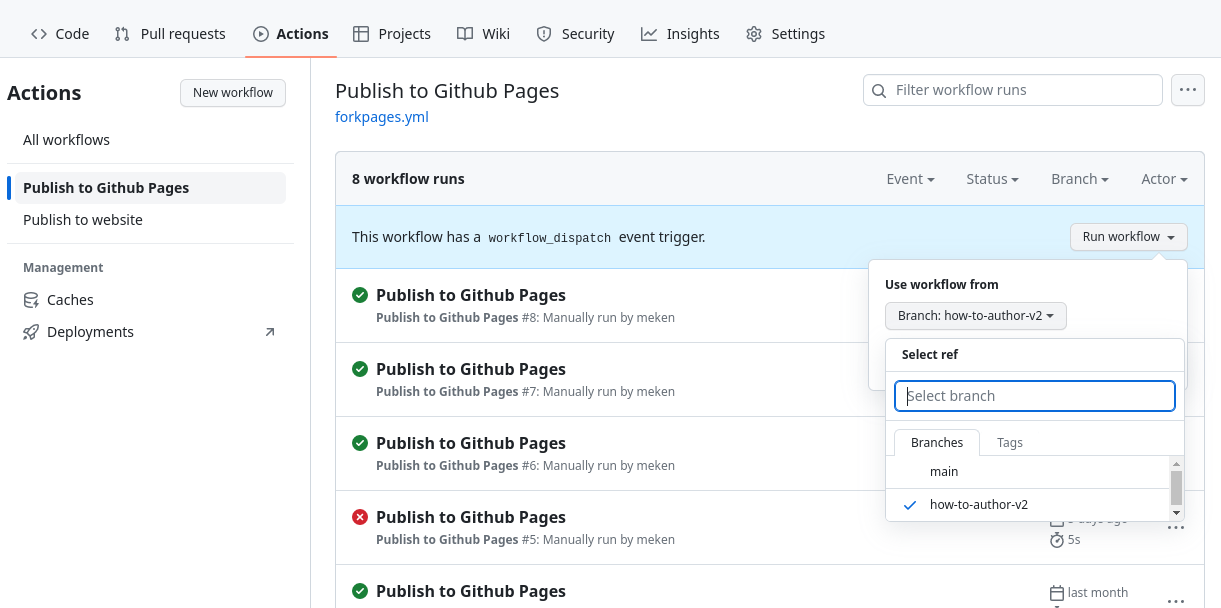Click the Caches database icon in sidebar

31,300
